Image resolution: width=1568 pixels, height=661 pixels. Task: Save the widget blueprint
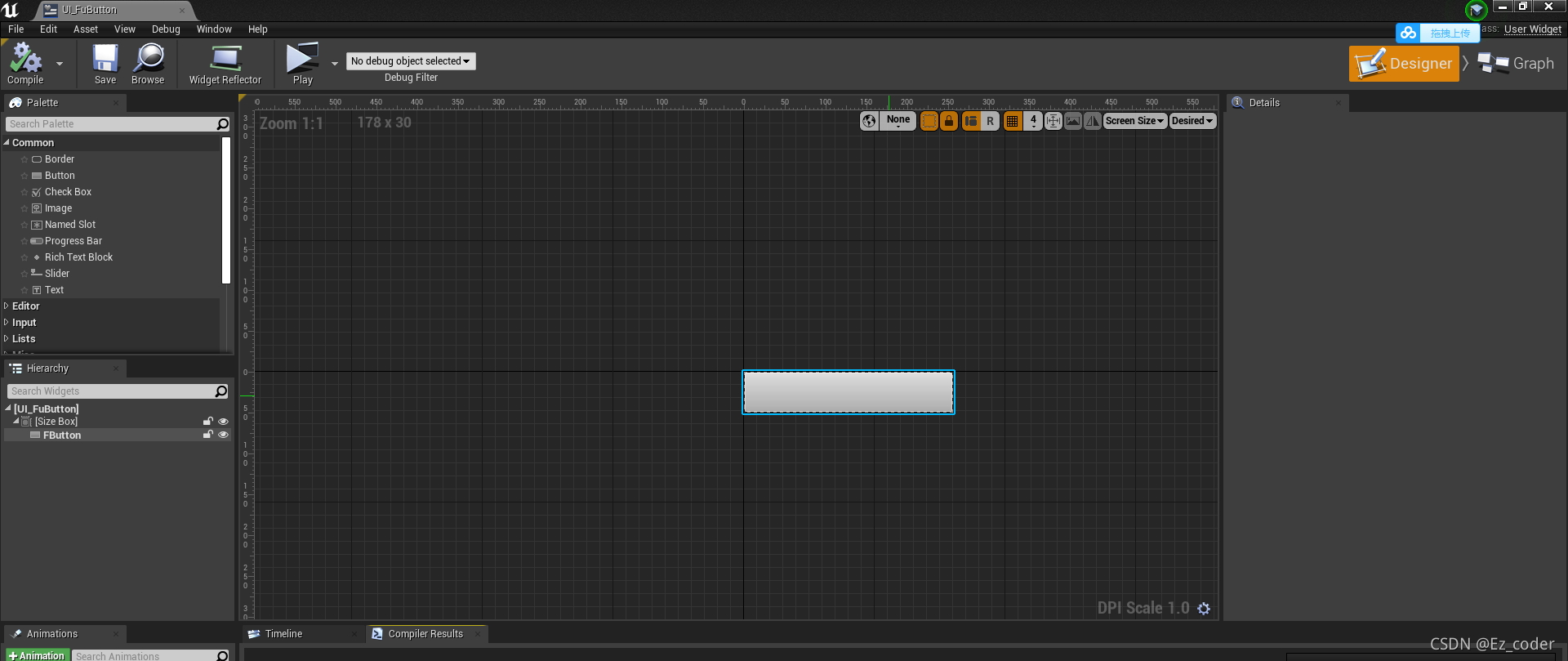click(x=105, y=64)
